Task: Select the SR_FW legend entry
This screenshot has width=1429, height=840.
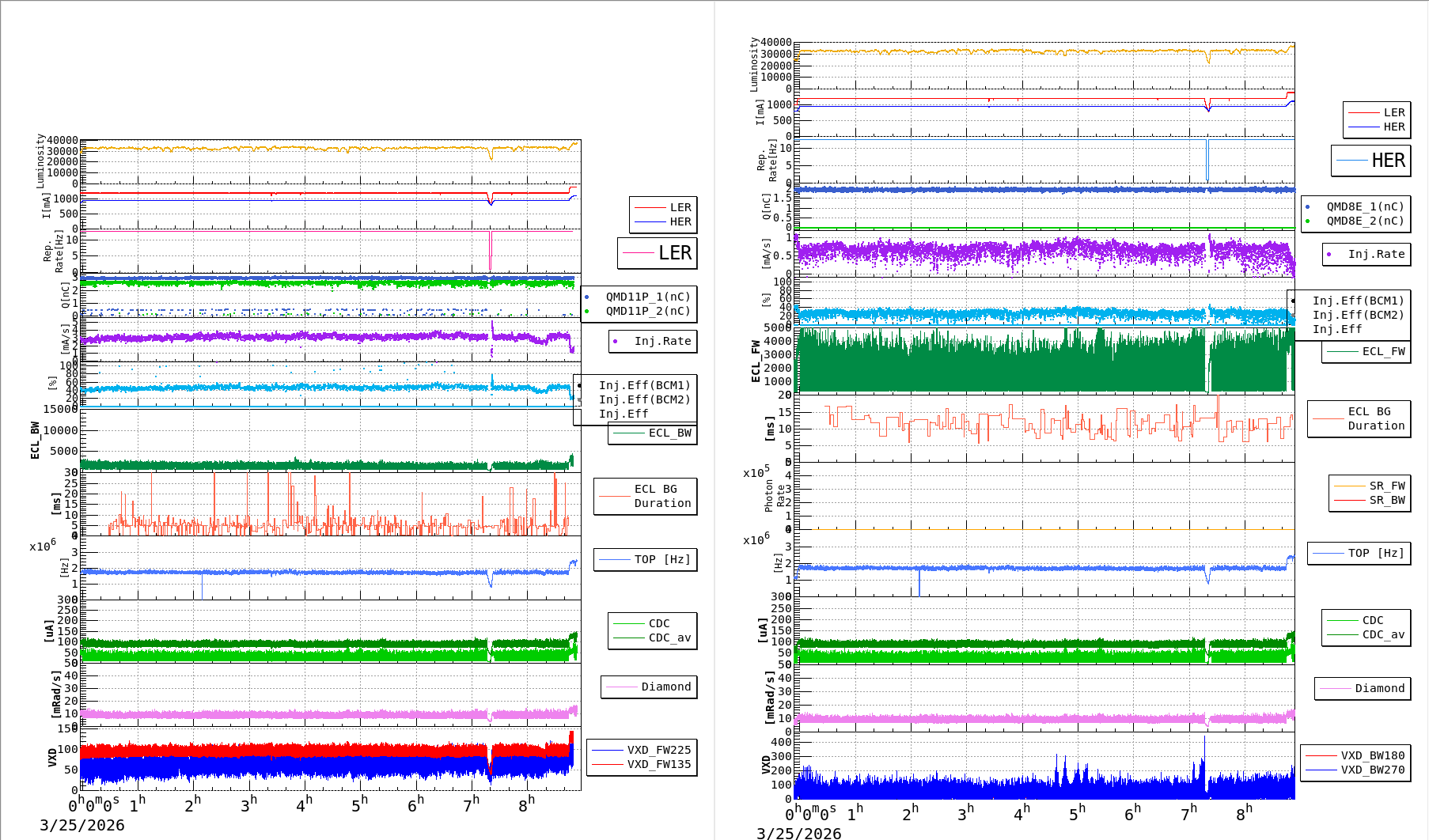Action: coord(1387,486)
